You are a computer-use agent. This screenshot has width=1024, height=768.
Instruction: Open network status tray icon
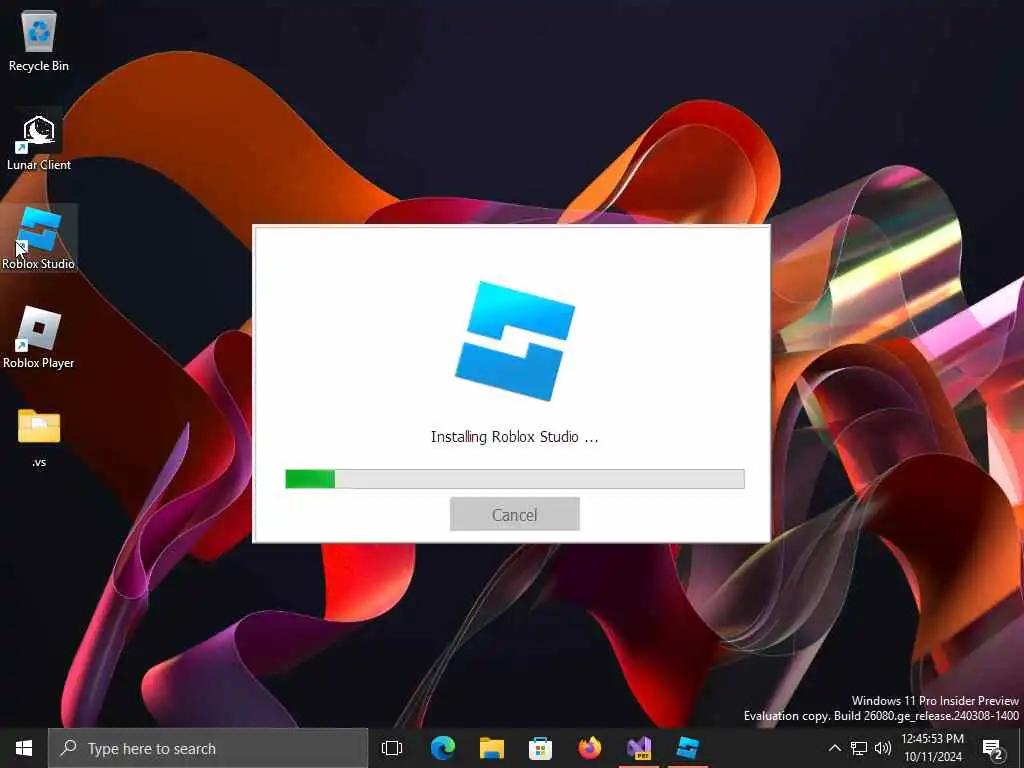(859, 748)
